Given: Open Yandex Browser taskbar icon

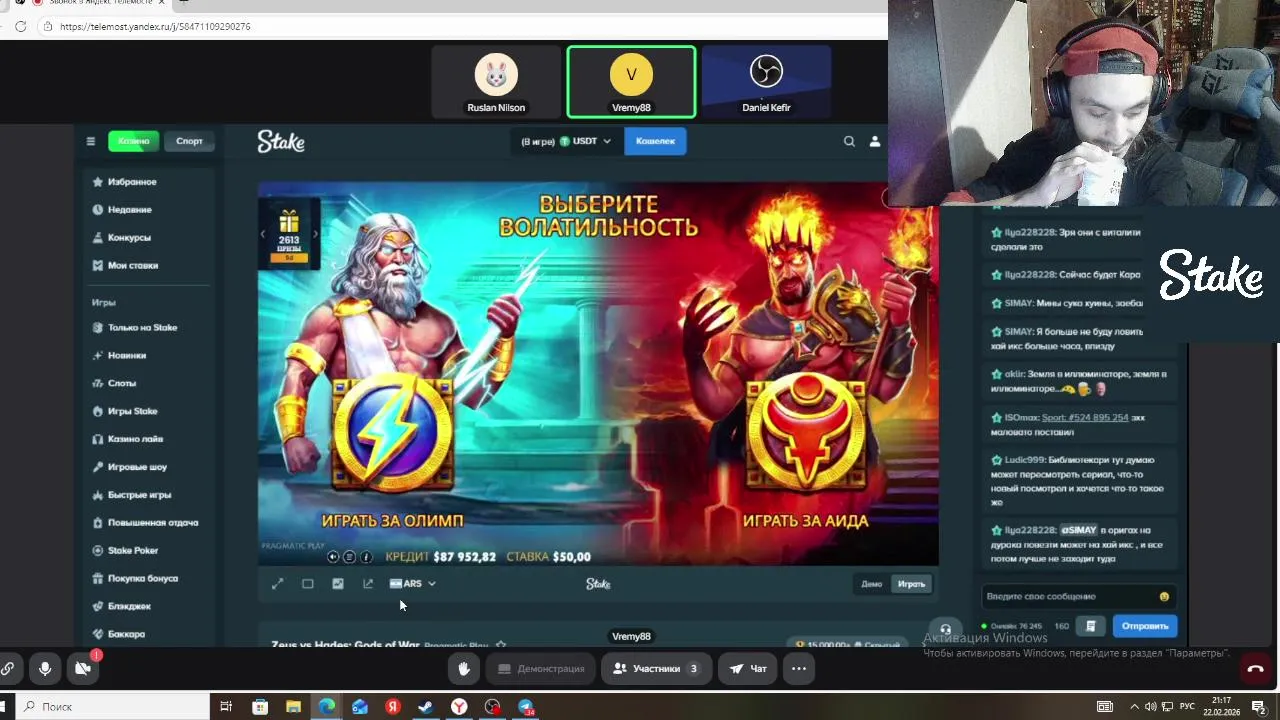Looking at the screenshot, I should [x=459, y=707].
